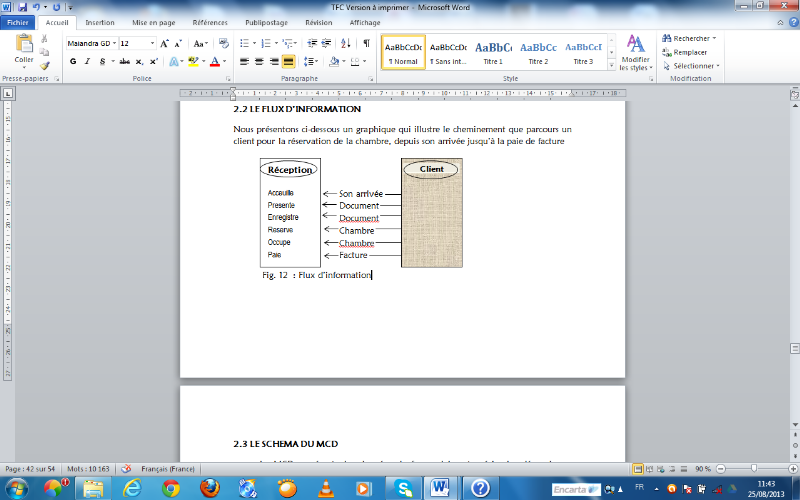Open Firefox from the taskbar

coord(210,487)
